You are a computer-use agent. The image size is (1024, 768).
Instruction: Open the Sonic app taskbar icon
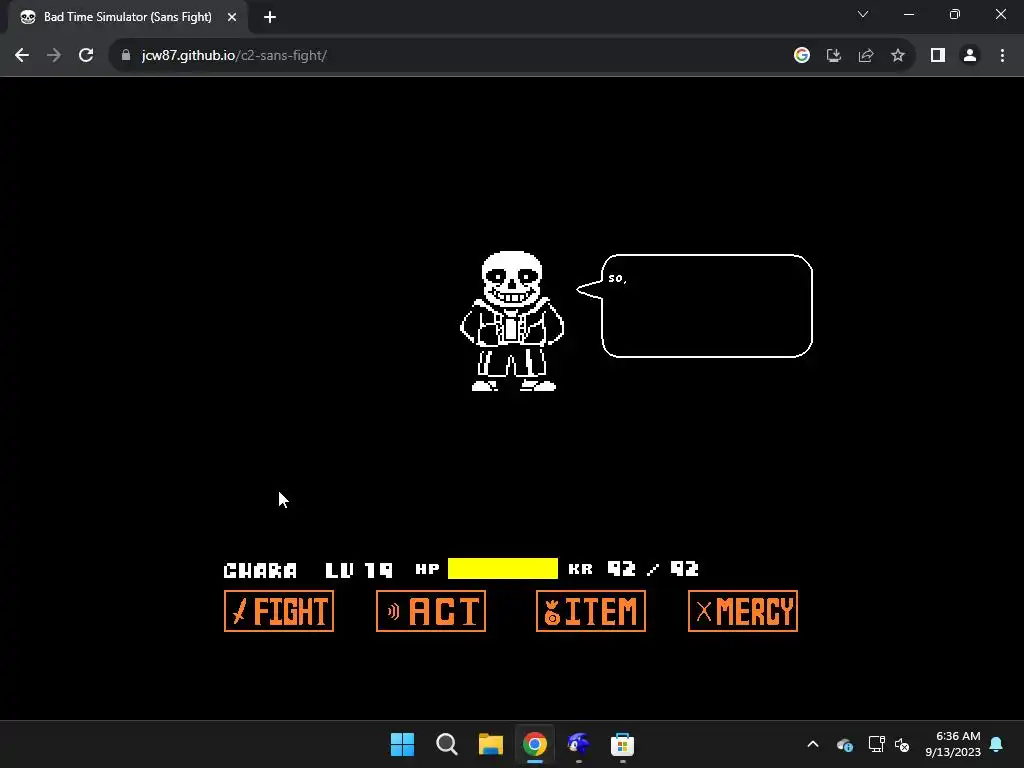click(579, 744)
